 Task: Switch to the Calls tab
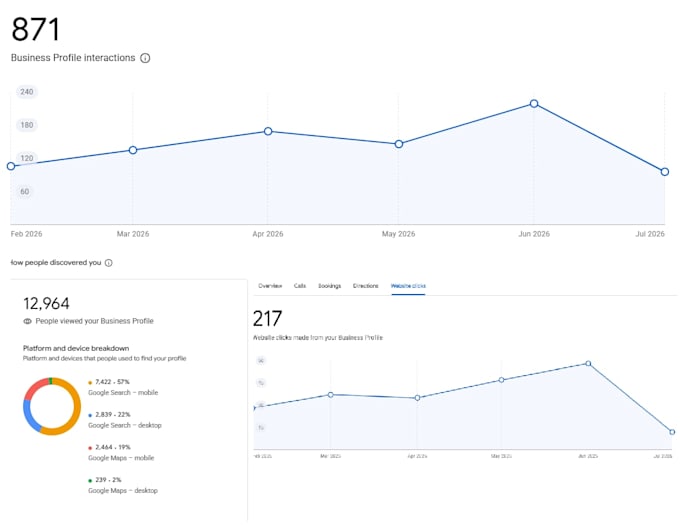[300, 286]
